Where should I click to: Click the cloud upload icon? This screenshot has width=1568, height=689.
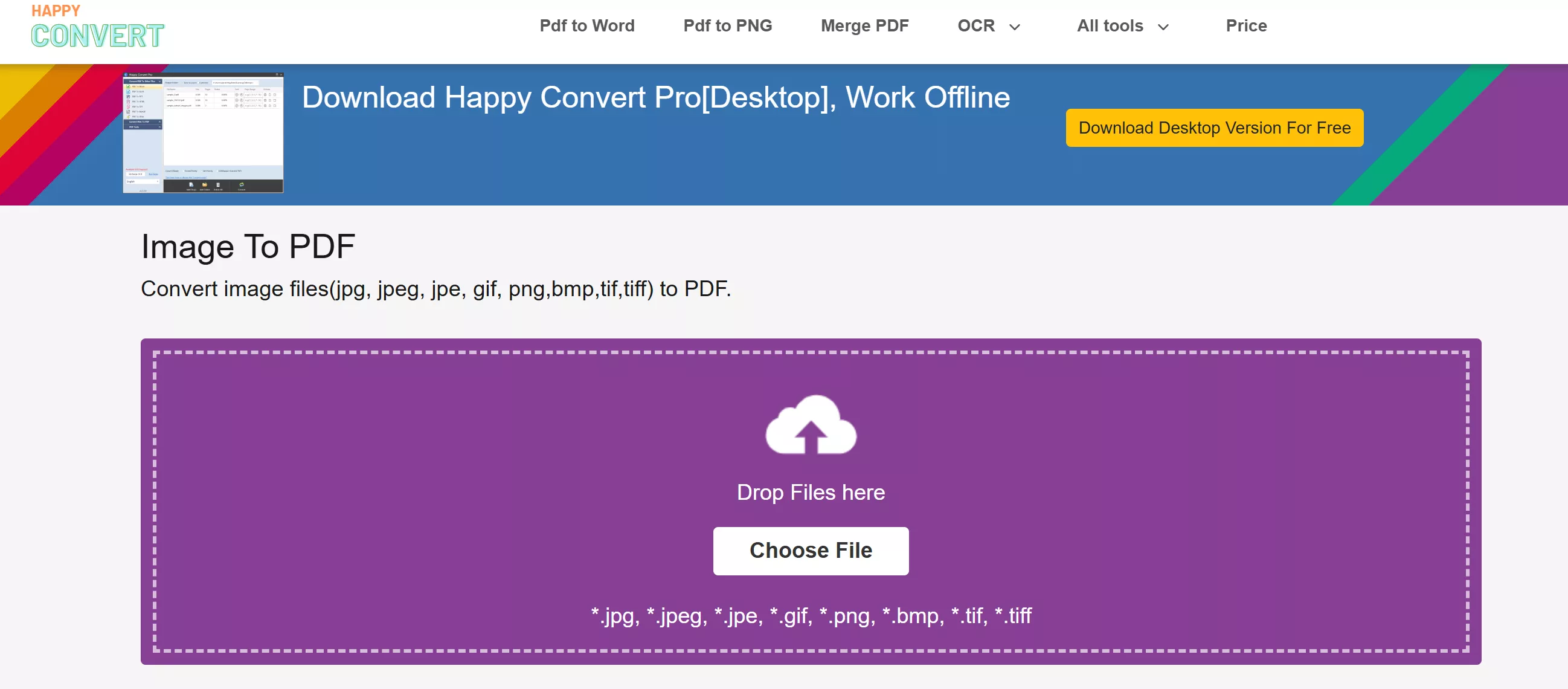pyautogui.click(x=810, y=425)
